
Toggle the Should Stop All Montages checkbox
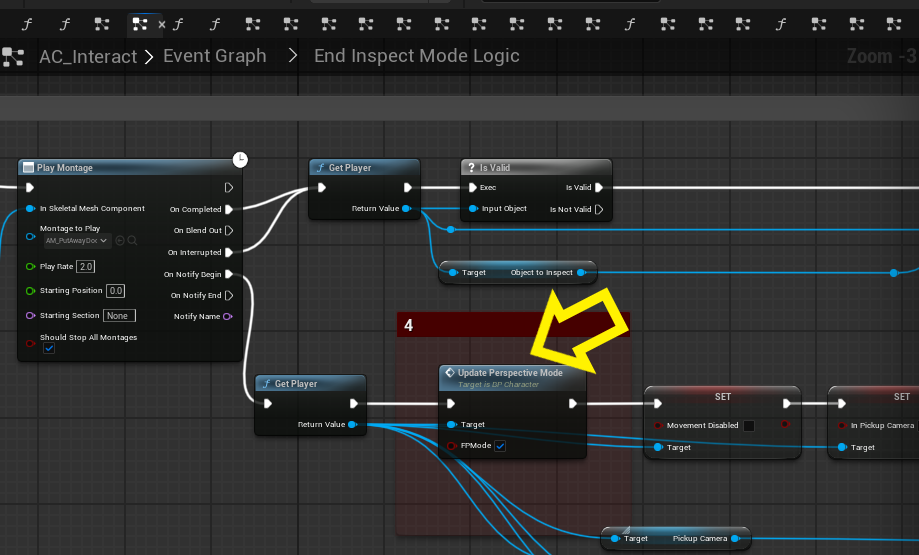point(49,348)
